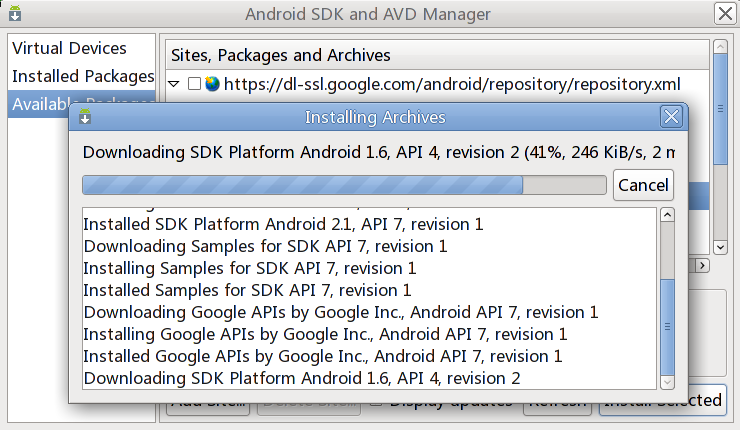Cancel the archive download

point(643,185)
